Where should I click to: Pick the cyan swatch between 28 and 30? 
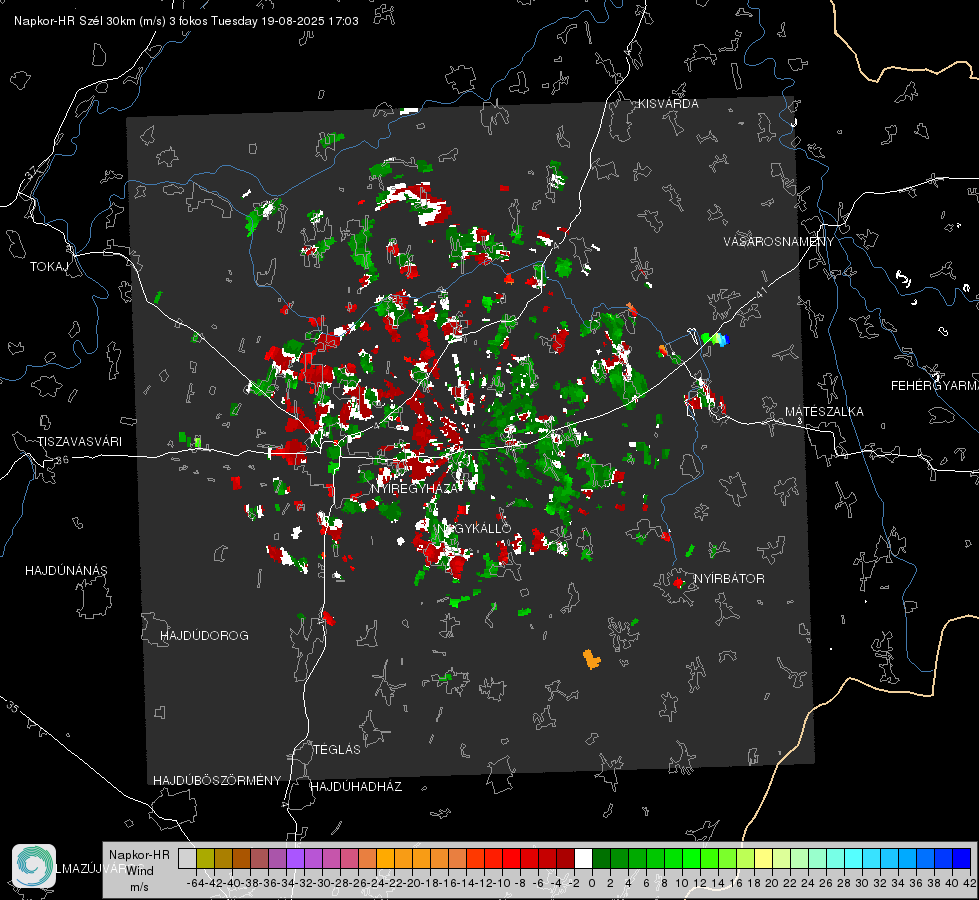coord(853,859)
